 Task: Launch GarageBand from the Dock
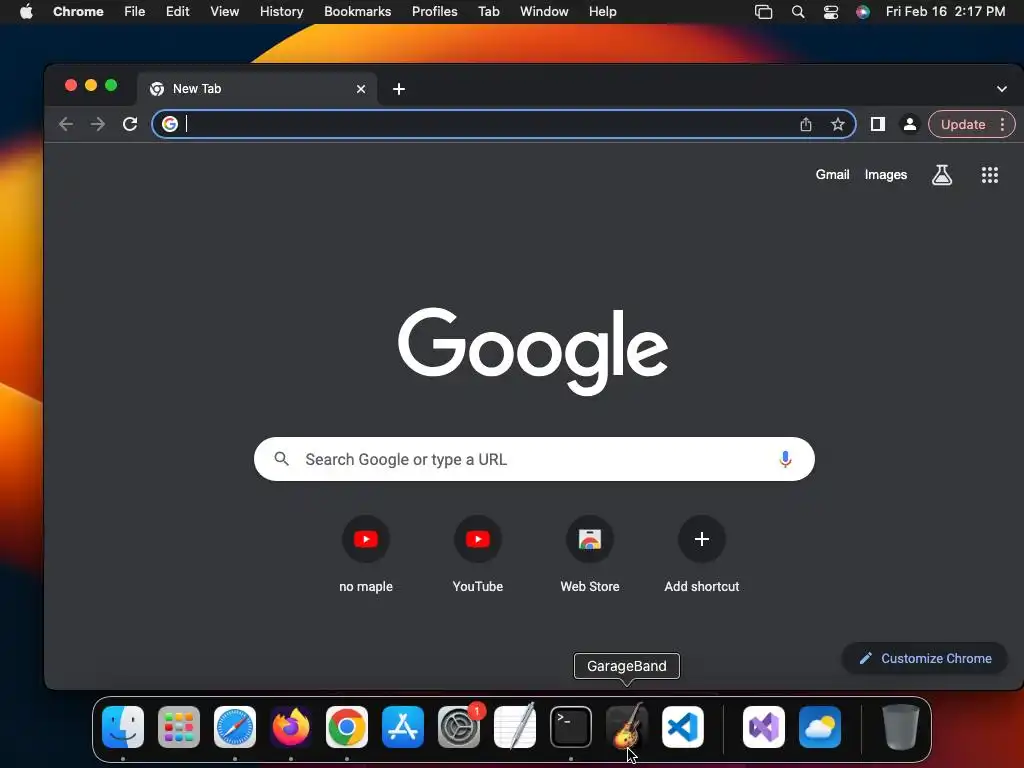point(627,727)
